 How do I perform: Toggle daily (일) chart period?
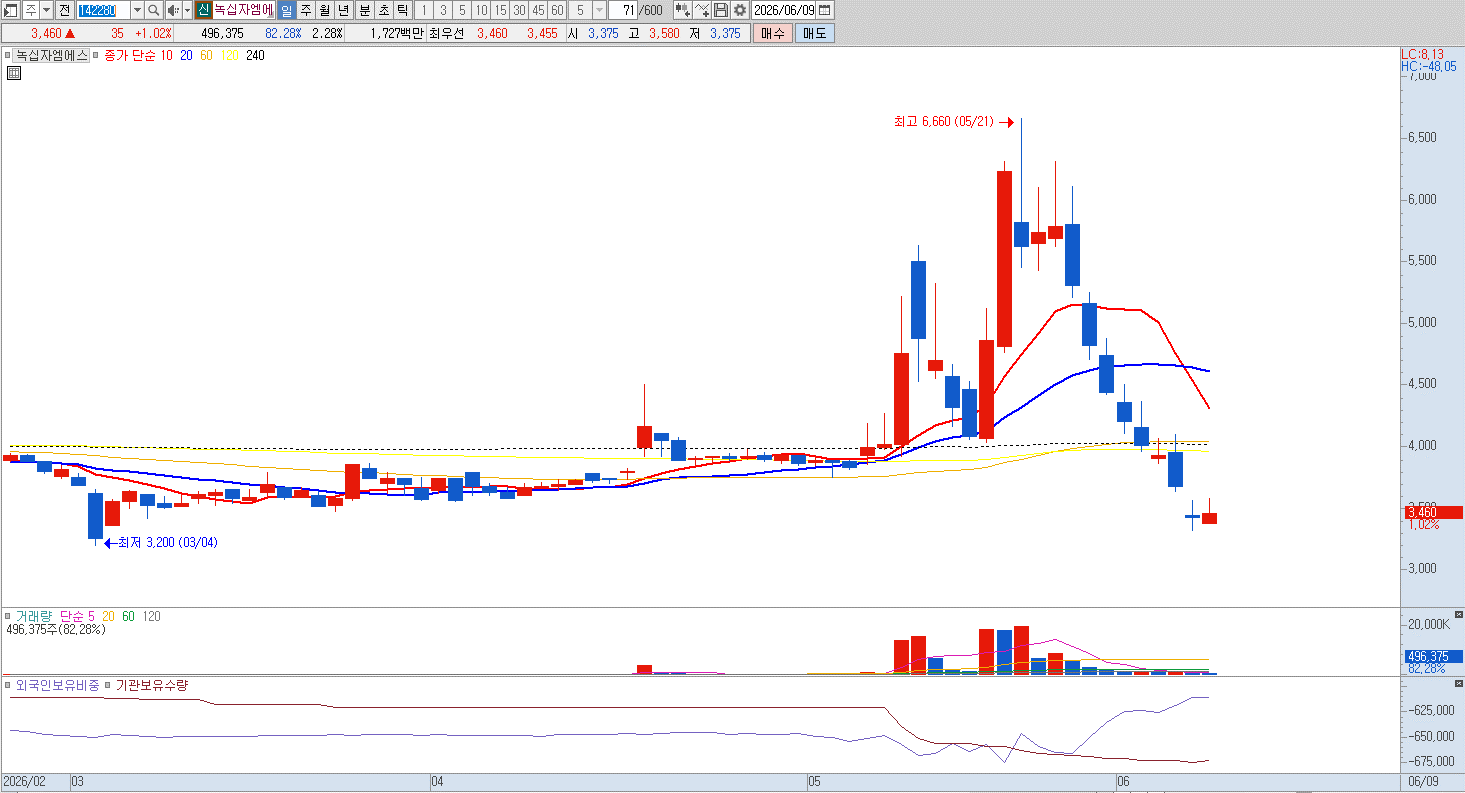[x=287, y=10]
